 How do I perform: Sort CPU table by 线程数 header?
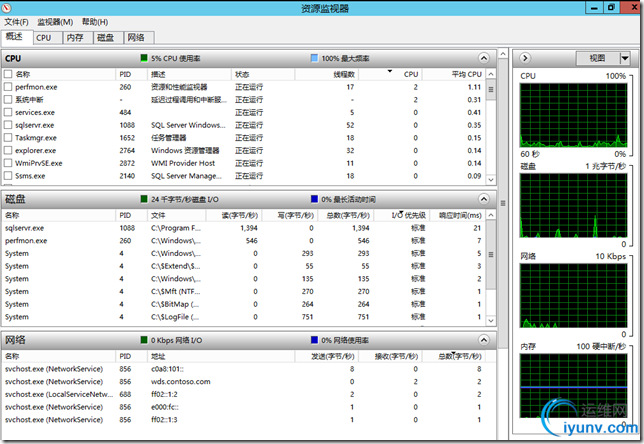327,74
